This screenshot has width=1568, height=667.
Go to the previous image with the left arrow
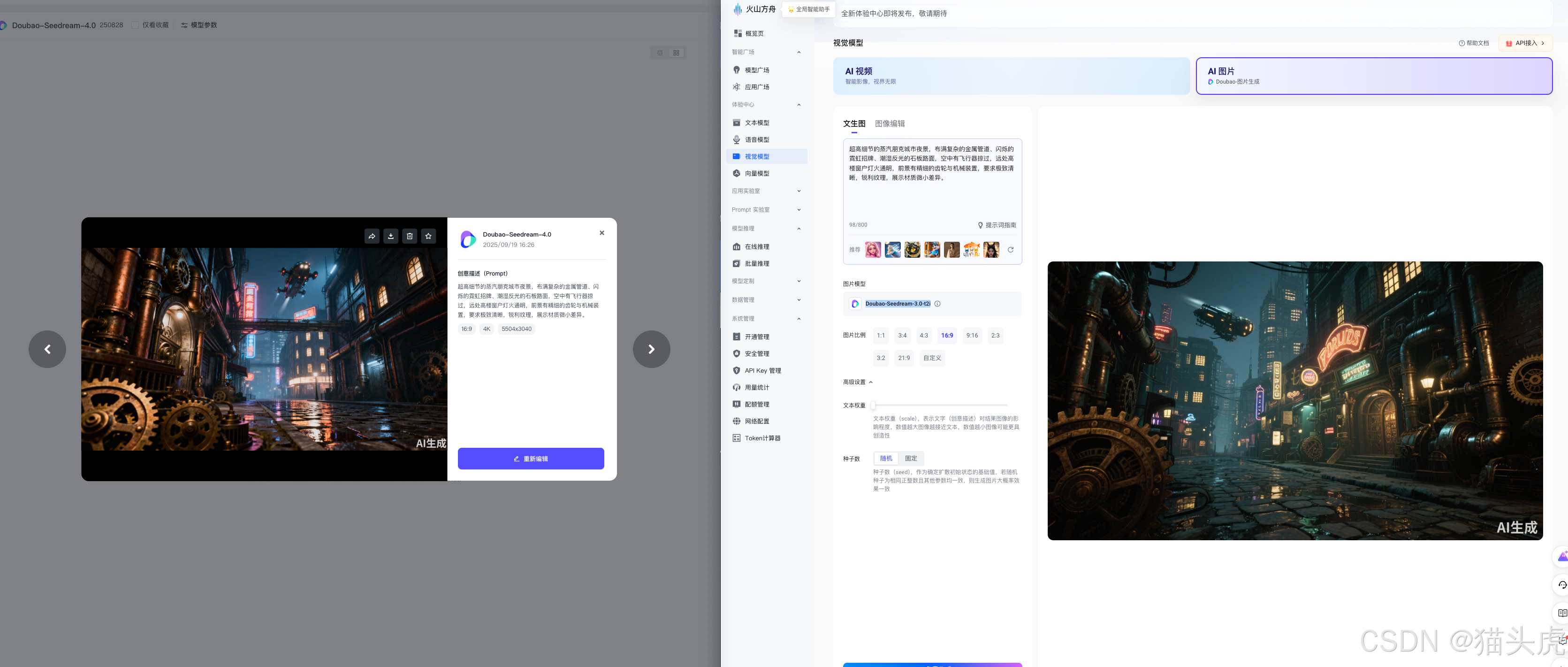click(47, 349)
